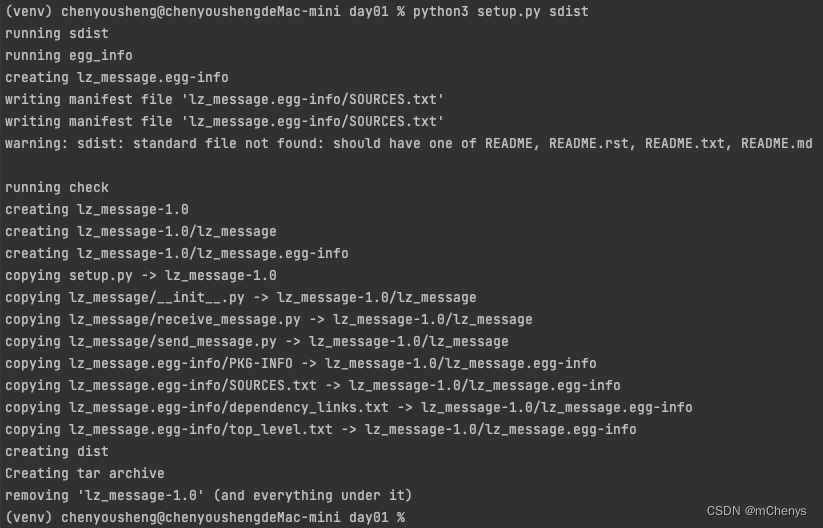Click 'creating lz_message-1.0' line
This screenshot has width=823, height=528.
97,210
